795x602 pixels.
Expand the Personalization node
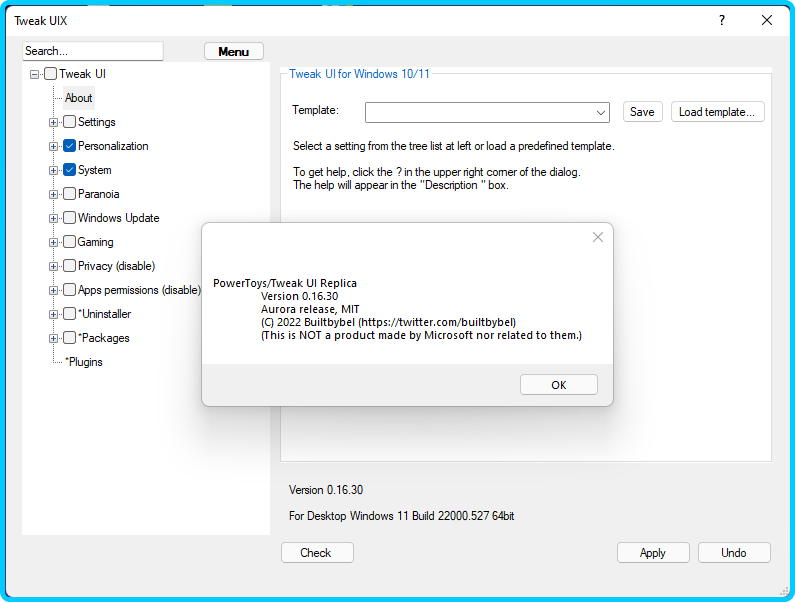[x=53, y=146]
